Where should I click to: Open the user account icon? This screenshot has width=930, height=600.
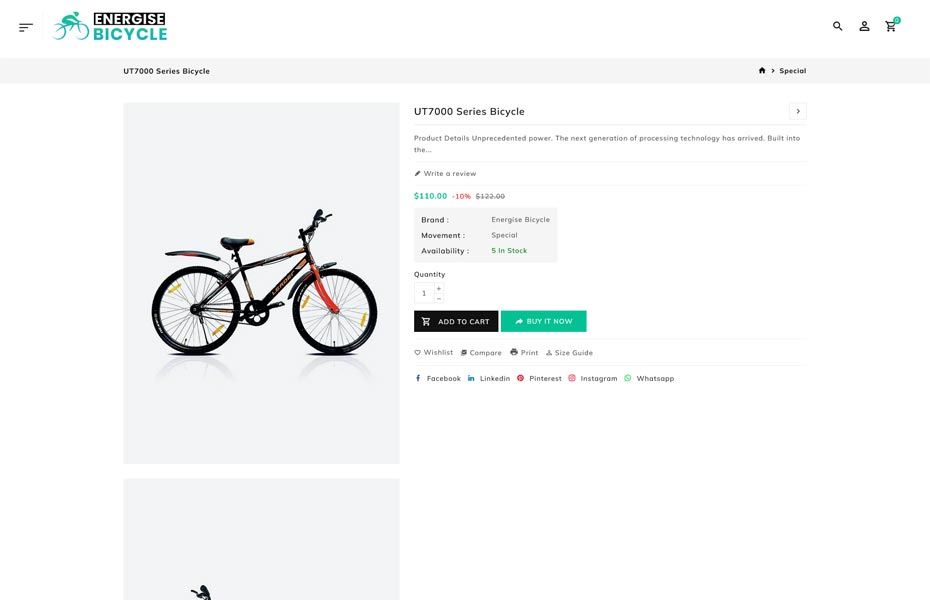pos(864,27)
